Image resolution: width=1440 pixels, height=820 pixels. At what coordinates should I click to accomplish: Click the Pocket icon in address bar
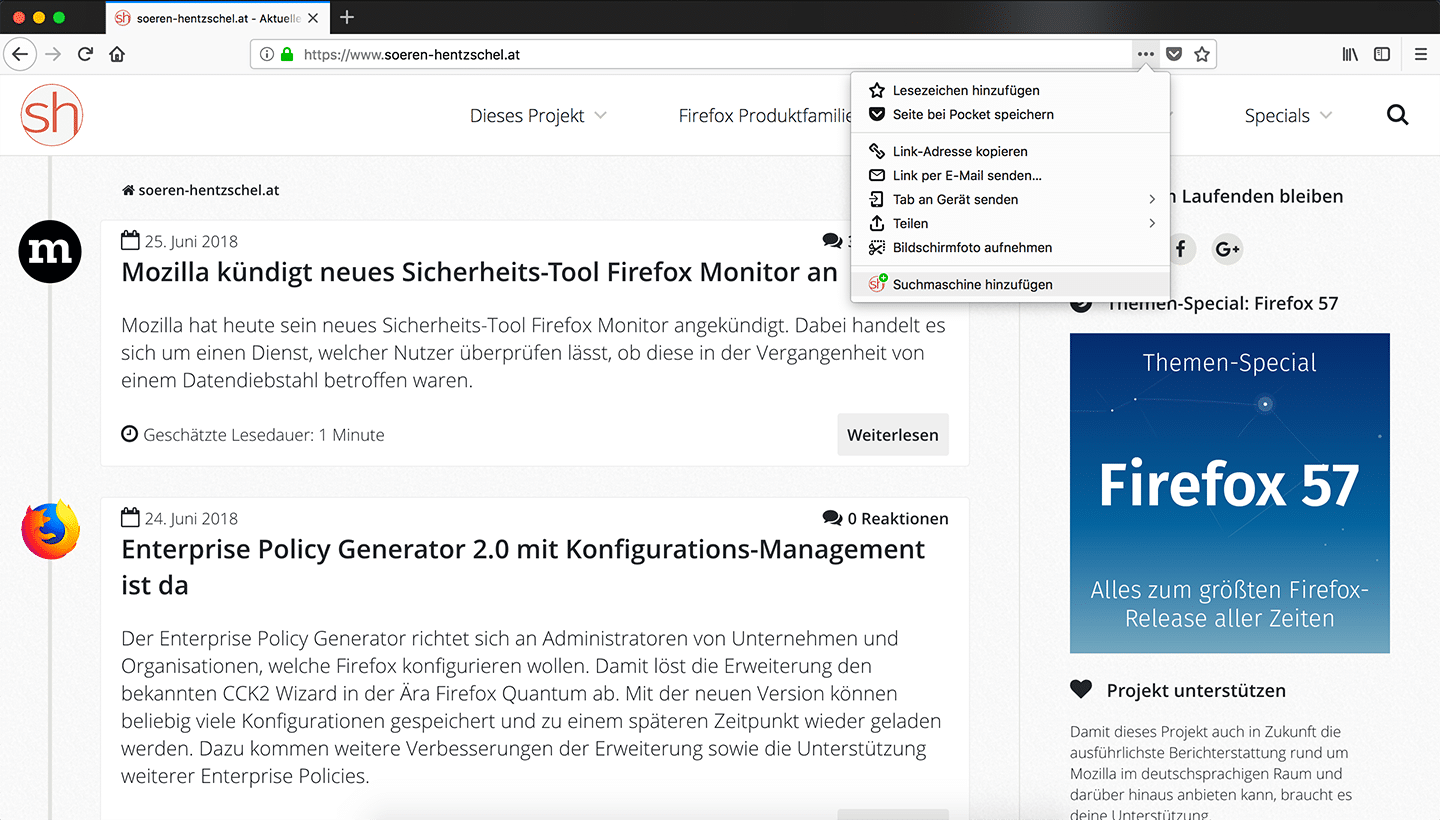pos(1174,54)
